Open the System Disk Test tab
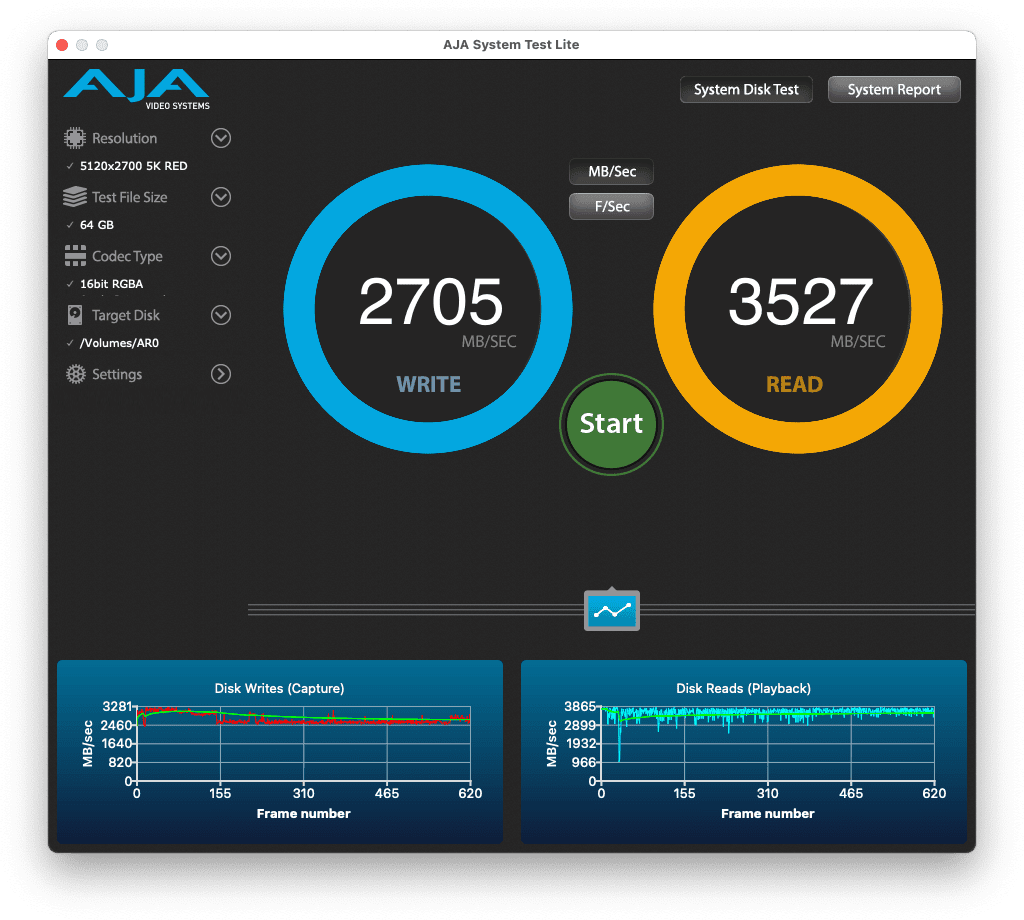 [x=746, y=89]
